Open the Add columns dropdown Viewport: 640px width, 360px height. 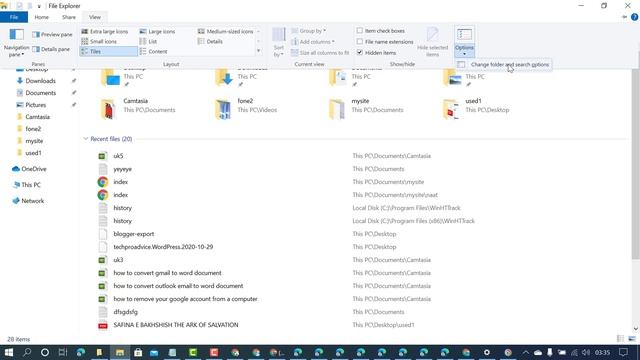click(x=313, y=42)
